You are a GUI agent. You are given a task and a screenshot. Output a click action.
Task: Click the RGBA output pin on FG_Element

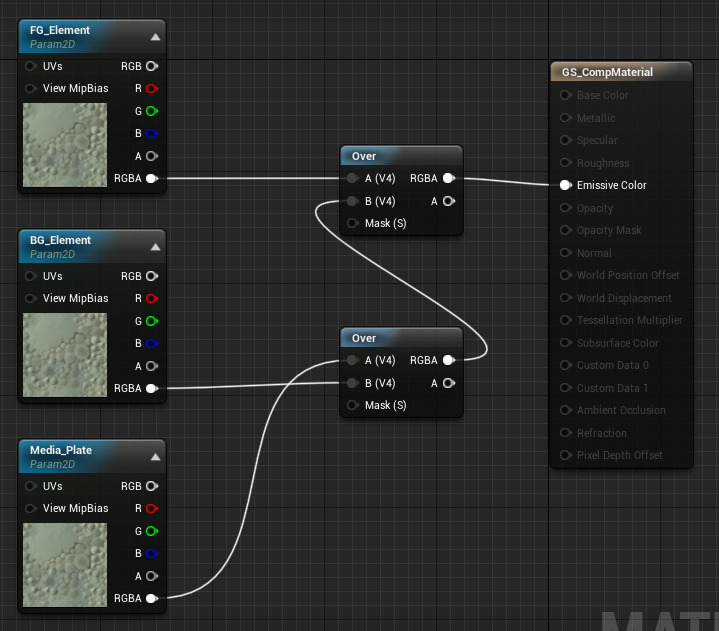(x=151, y=179)
